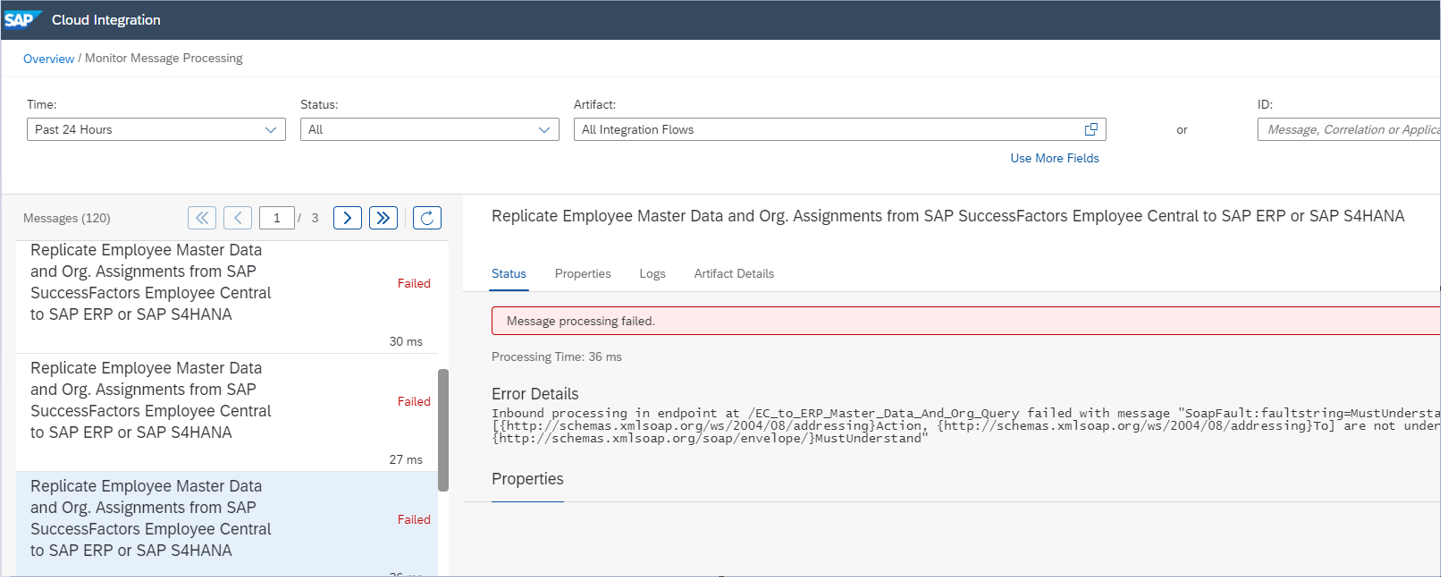Select the failed message taking 30 ms
This screenshot has height=577, width=1441.
pyautogui.click(x=225, y=295)
